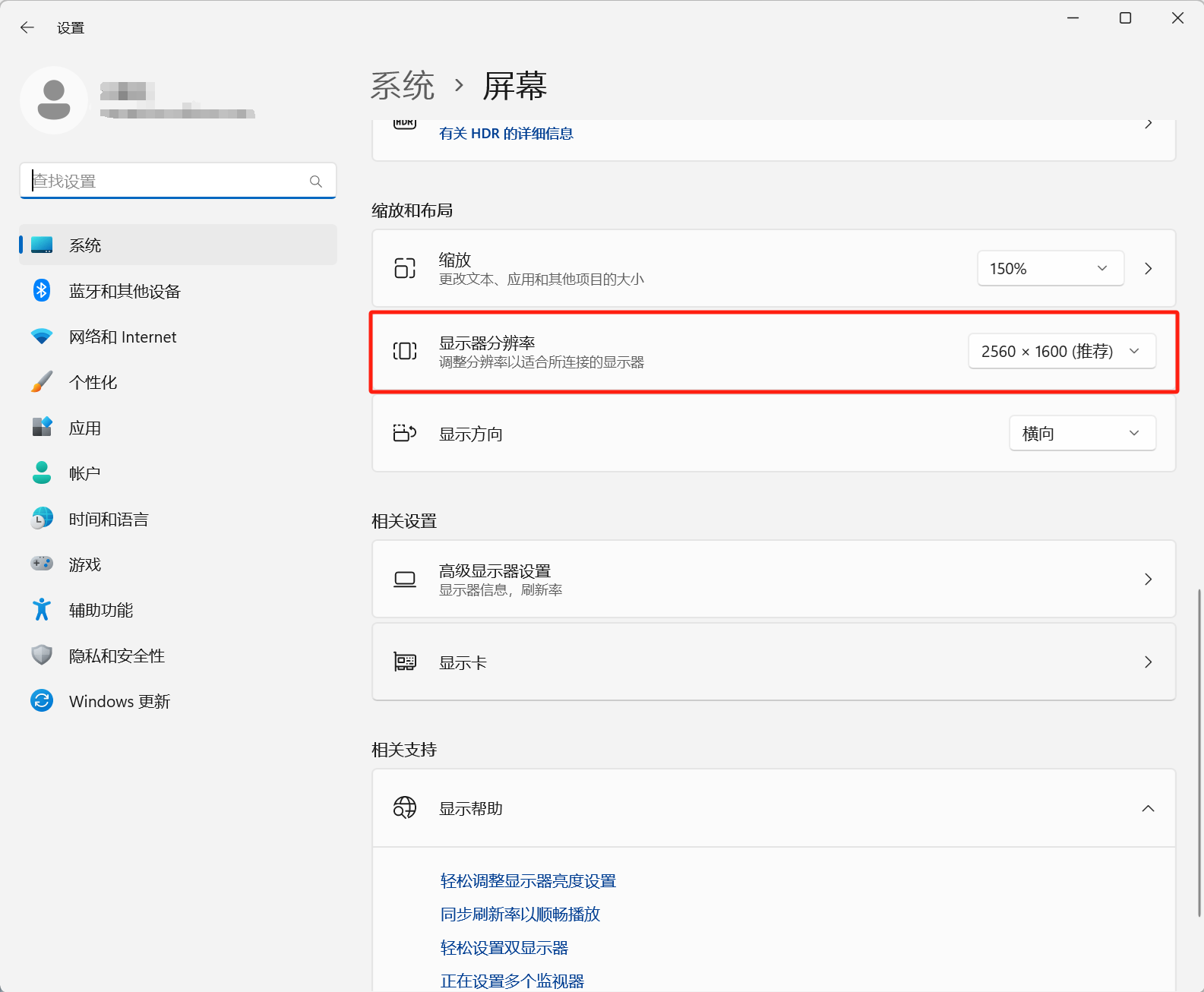Click the search magnifier icon
The image size is (1204, 992).
click(316, 182)
